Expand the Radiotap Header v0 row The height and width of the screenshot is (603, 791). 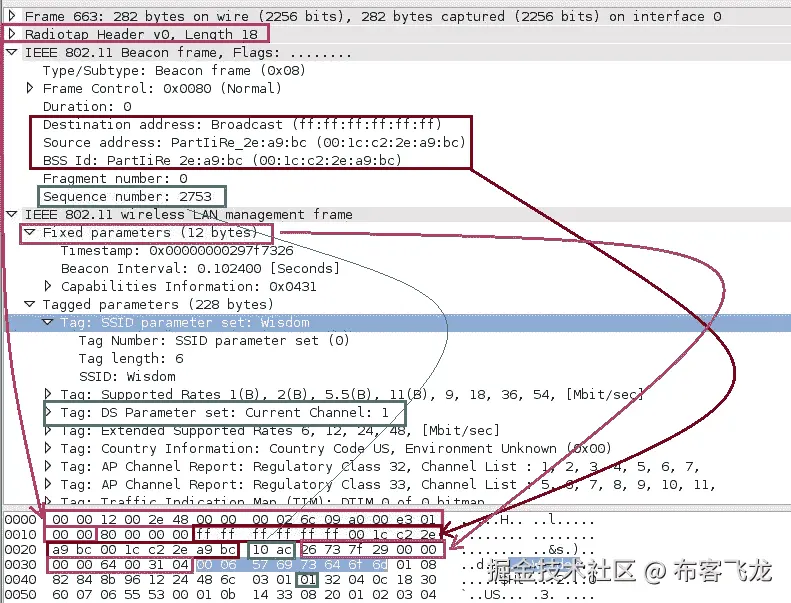pos(12,34)
